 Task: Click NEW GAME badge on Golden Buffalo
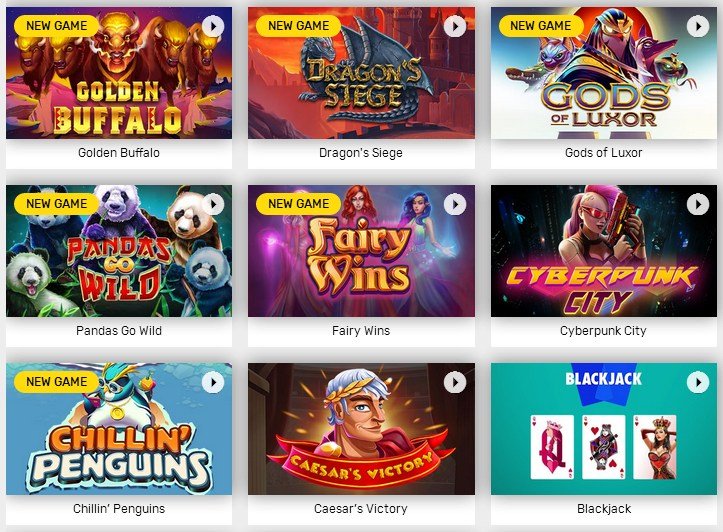click(x=56, y=26)
